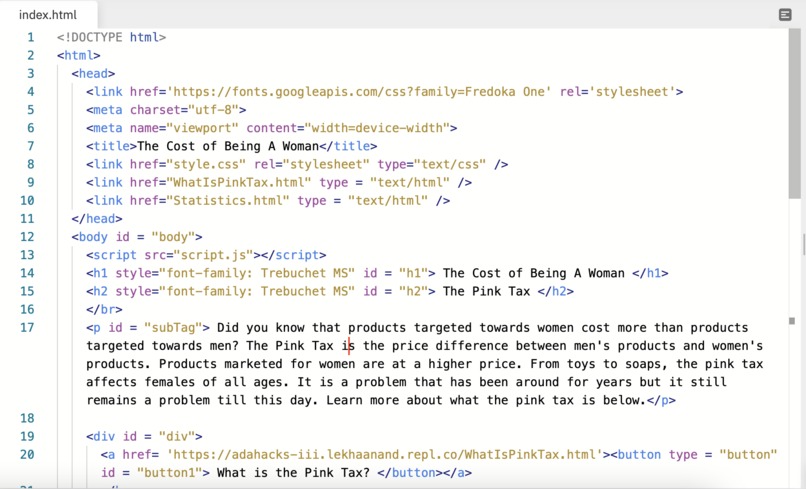Click the "subTag" id value
This screenshot has width=806, height=489.
pyautogui.click(x=173, y=328)
